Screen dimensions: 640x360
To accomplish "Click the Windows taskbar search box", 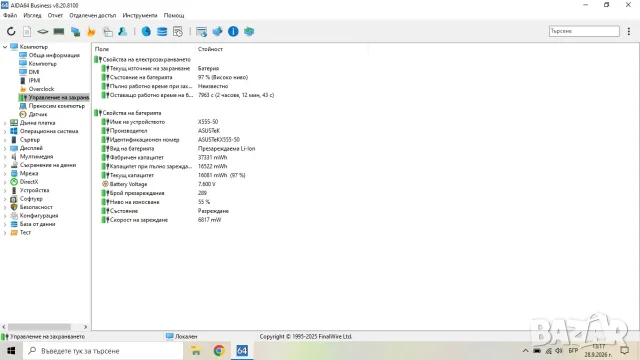I will tap(103, 351).
